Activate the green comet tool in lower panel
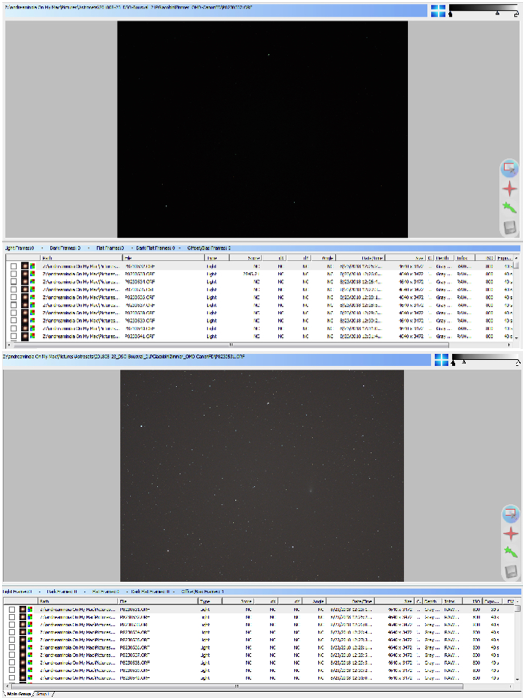Viewport: 525px width, 700px height. coord(510,552)
